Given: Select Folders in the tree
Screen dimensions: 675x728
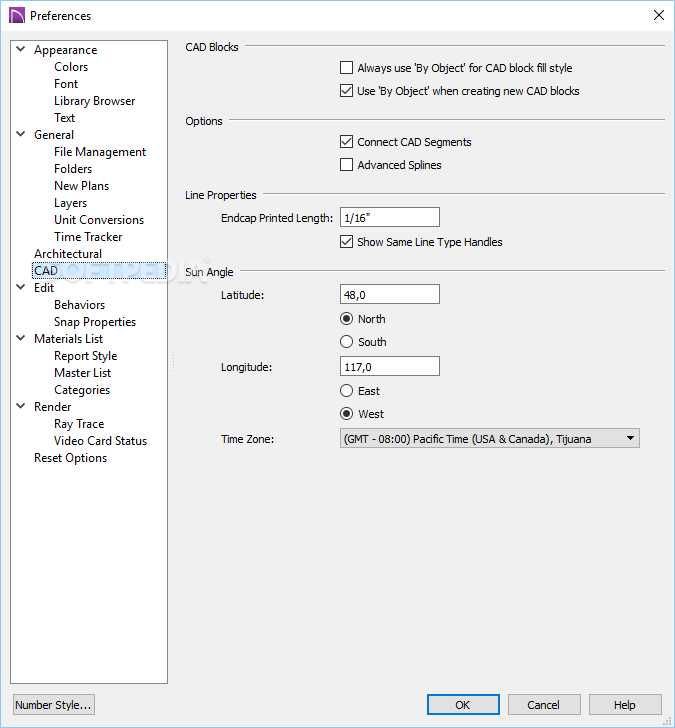Looking at the screenshot, I should [73, 169].
